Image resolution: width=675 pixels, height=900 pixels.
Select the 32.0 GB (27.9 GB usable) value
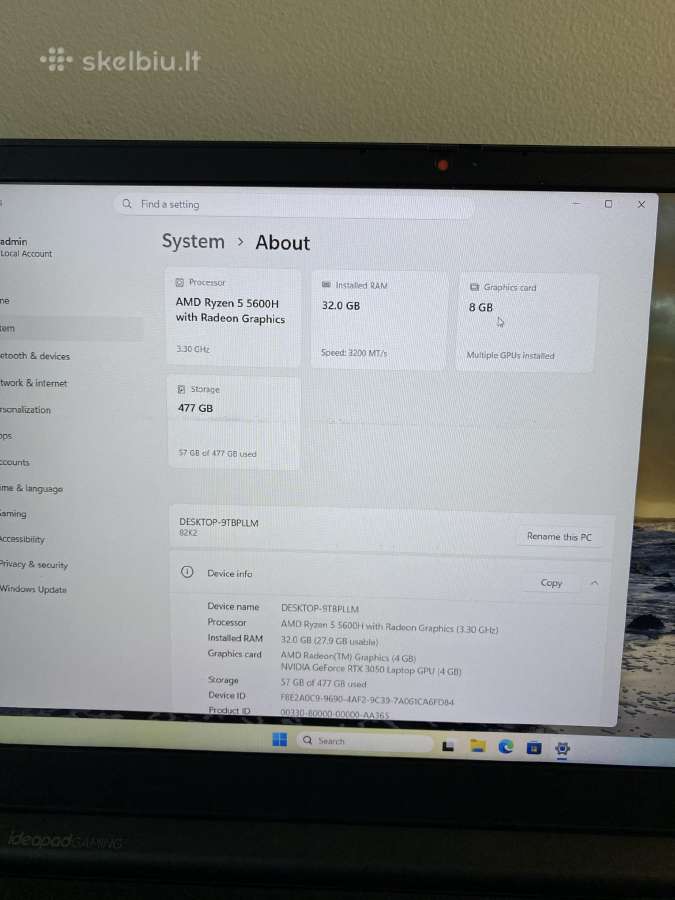pos(329,641)
